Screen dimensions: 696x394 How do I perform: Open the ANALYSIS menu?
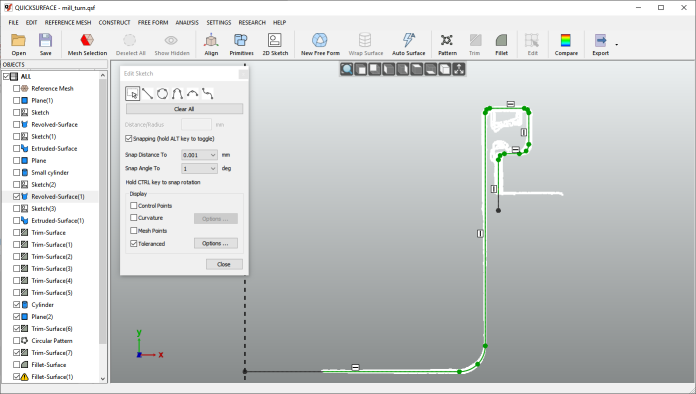[187, 22]
